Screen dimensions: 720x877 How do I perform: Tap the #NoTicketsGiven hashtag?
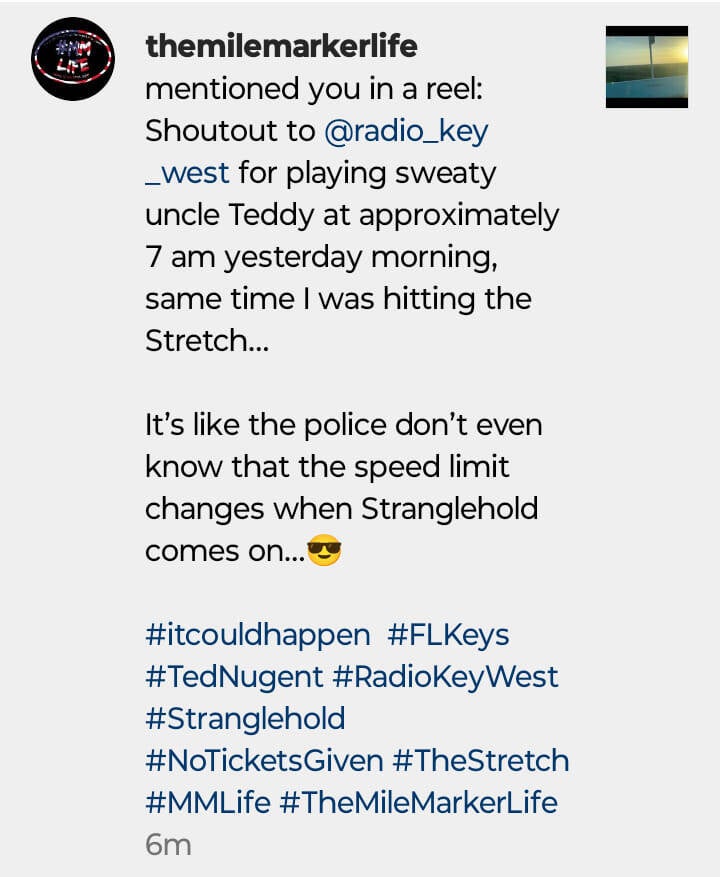click(264, 760)
